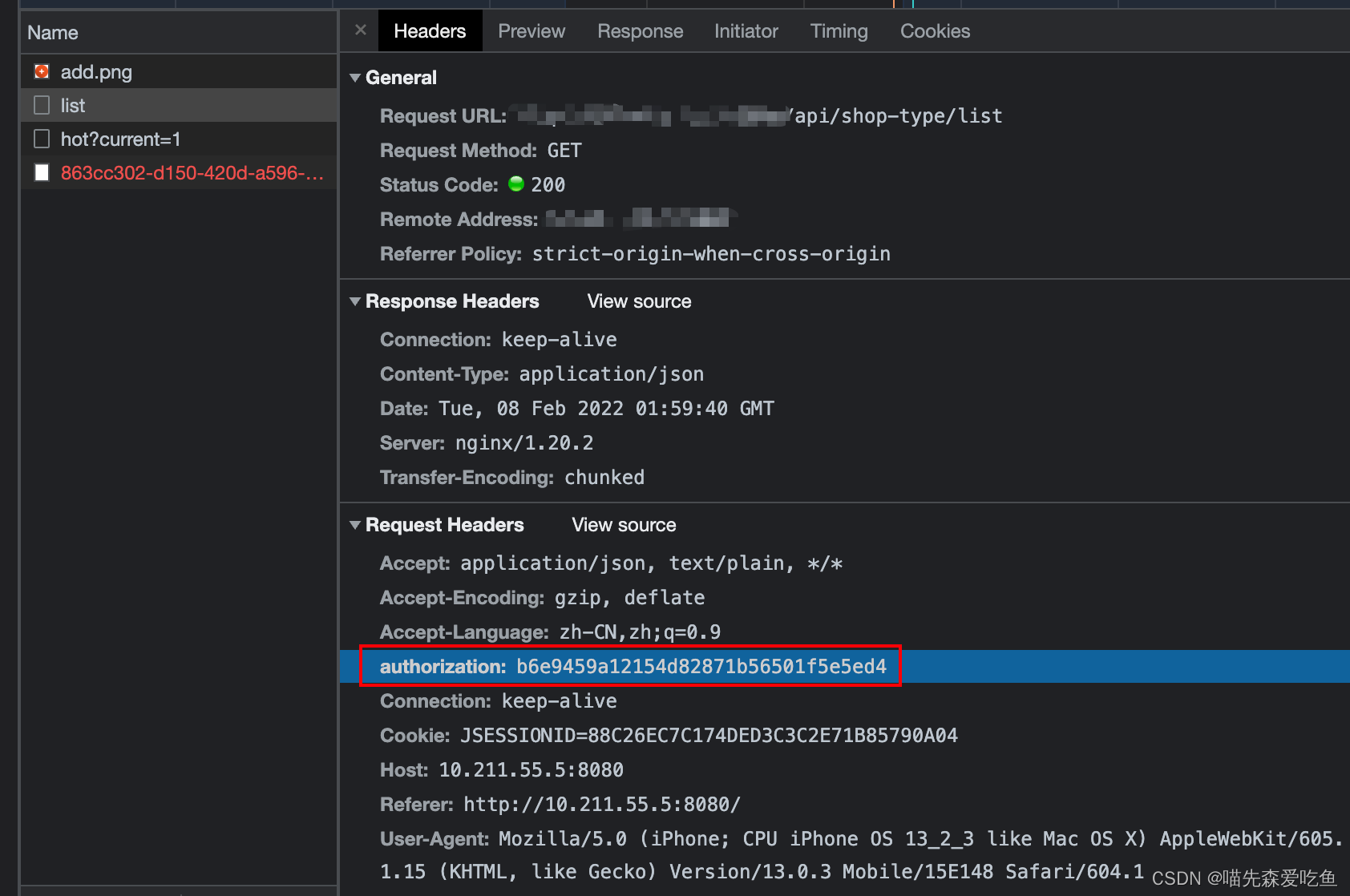Collapse the Request Headers section
Screen dimensions: 1350x896
coord(355,525)
